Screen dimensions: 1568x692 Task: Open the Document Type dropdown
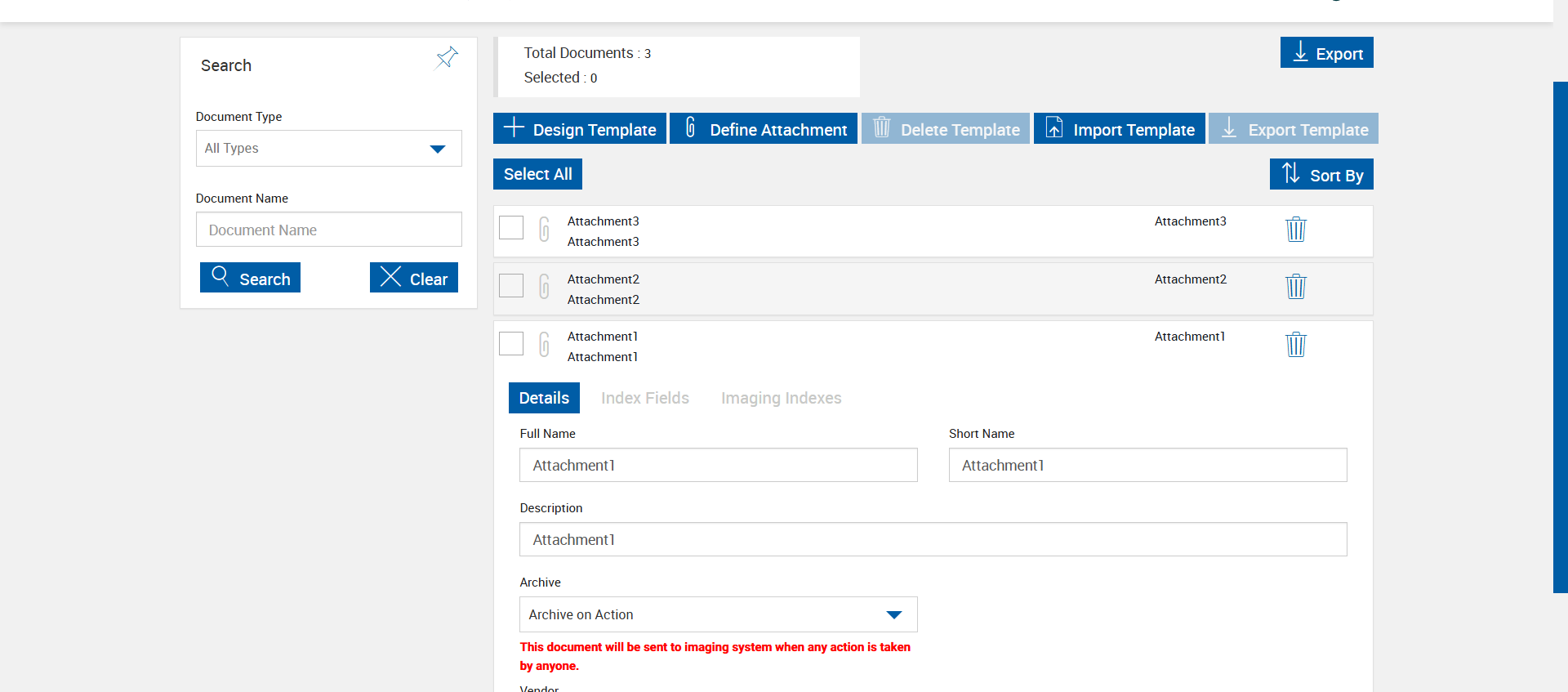click(x=328, y=149)
